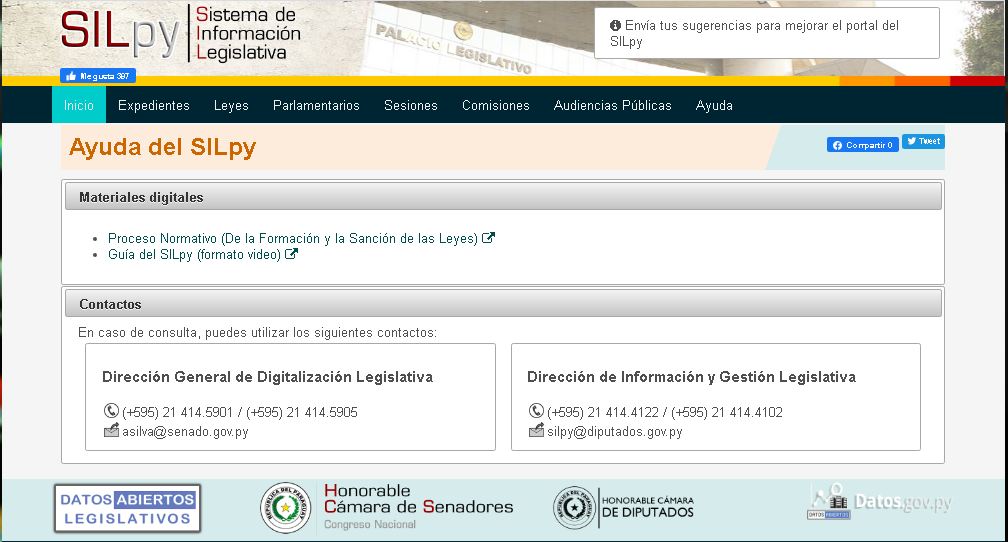
Task: Click the Twitter Tweet button
Action: coord(923,141)
